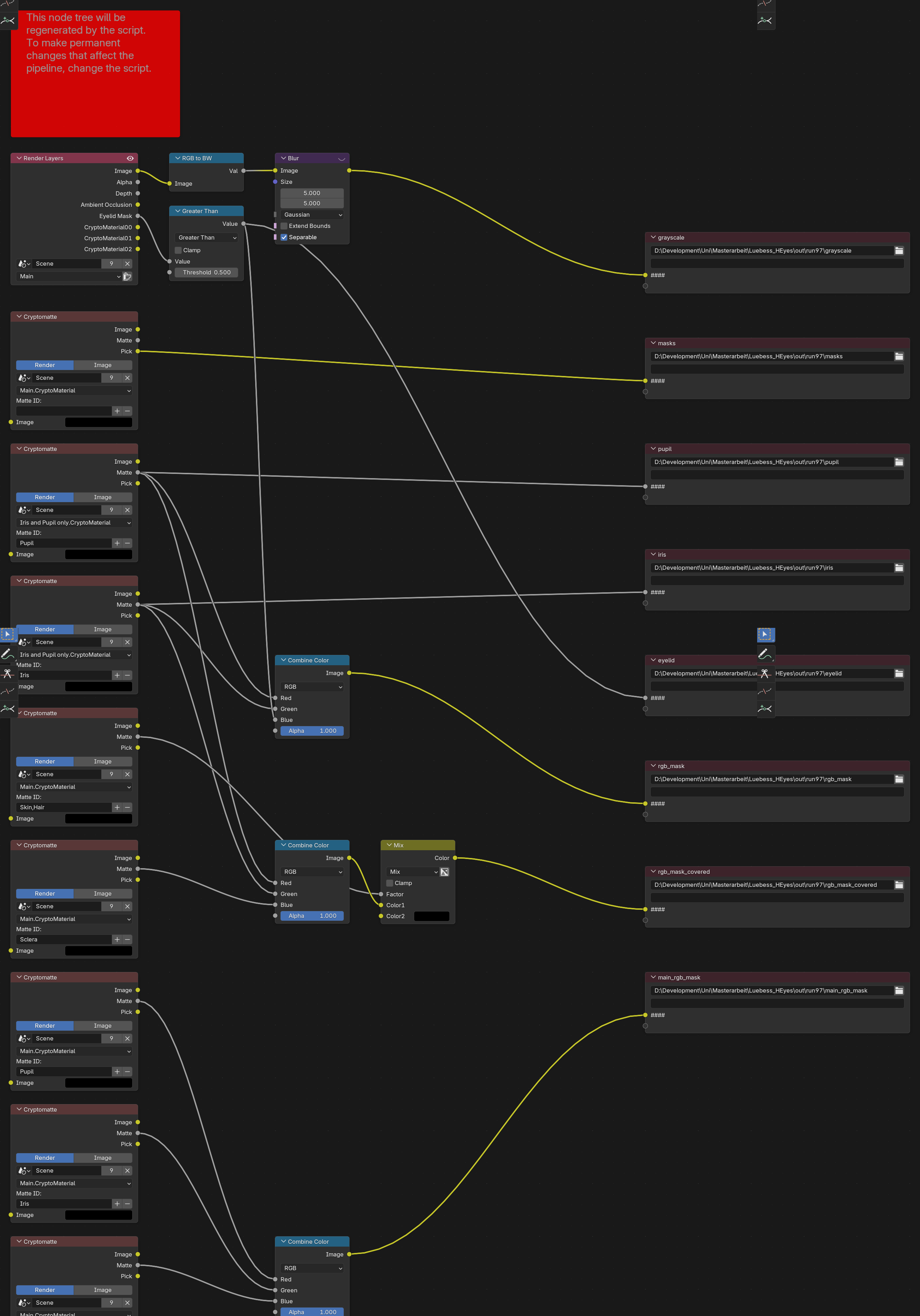Open Gaussian filter type dropdown
Image resolution: width=920 pixels, height=1316 pixels.
[312, 215]
